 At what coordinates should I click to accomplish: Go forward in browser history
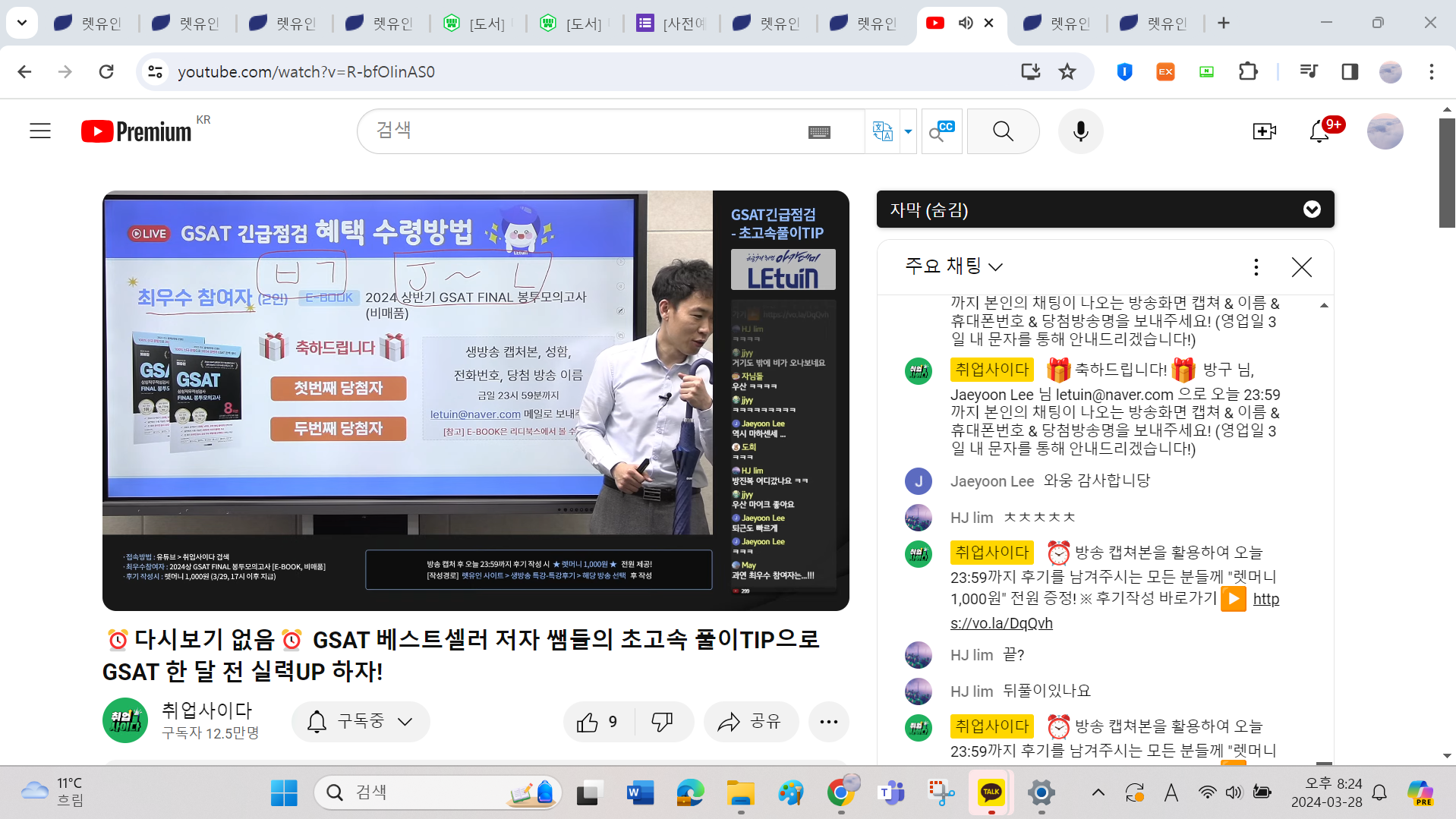(65, 71)
